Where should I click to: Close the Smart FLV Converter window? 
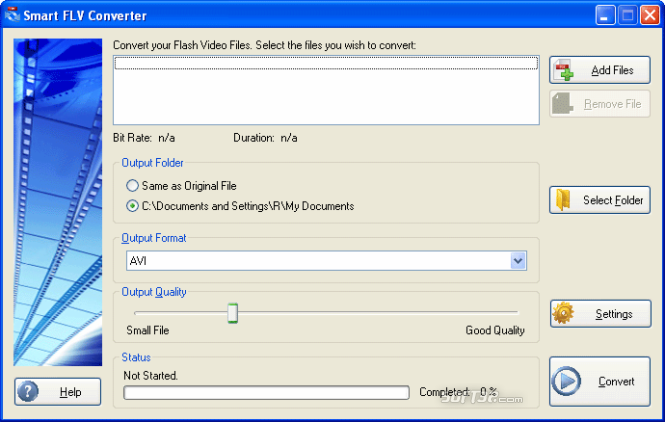(x=650, y=16)
